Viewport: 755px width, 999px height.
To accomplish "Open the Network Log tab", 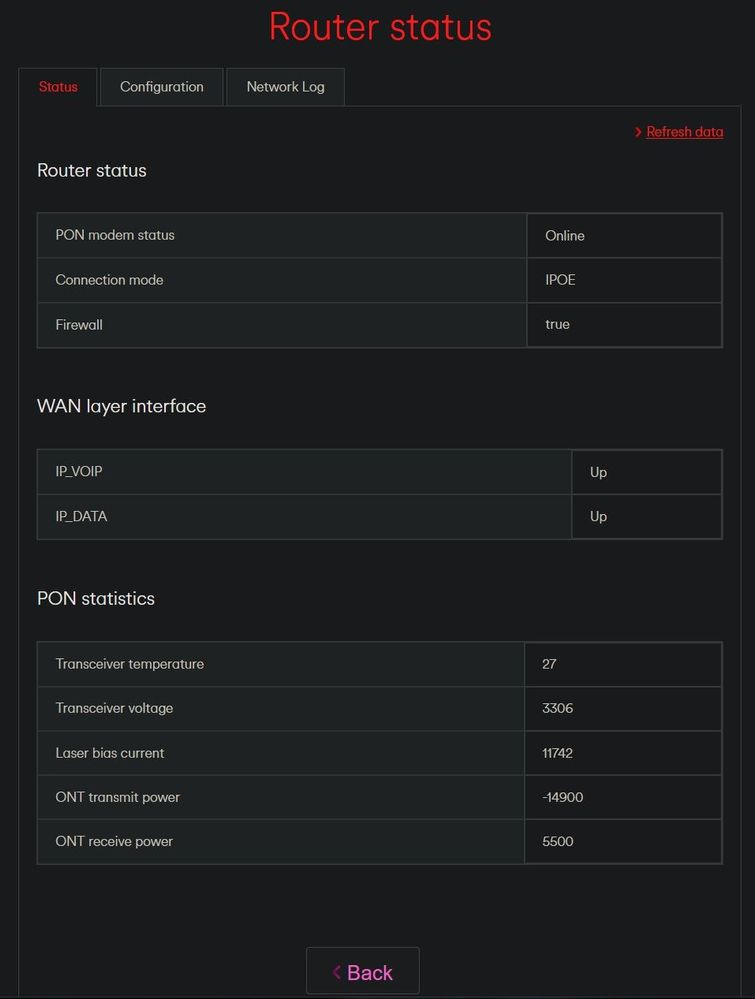I will [x=285, y=87].
